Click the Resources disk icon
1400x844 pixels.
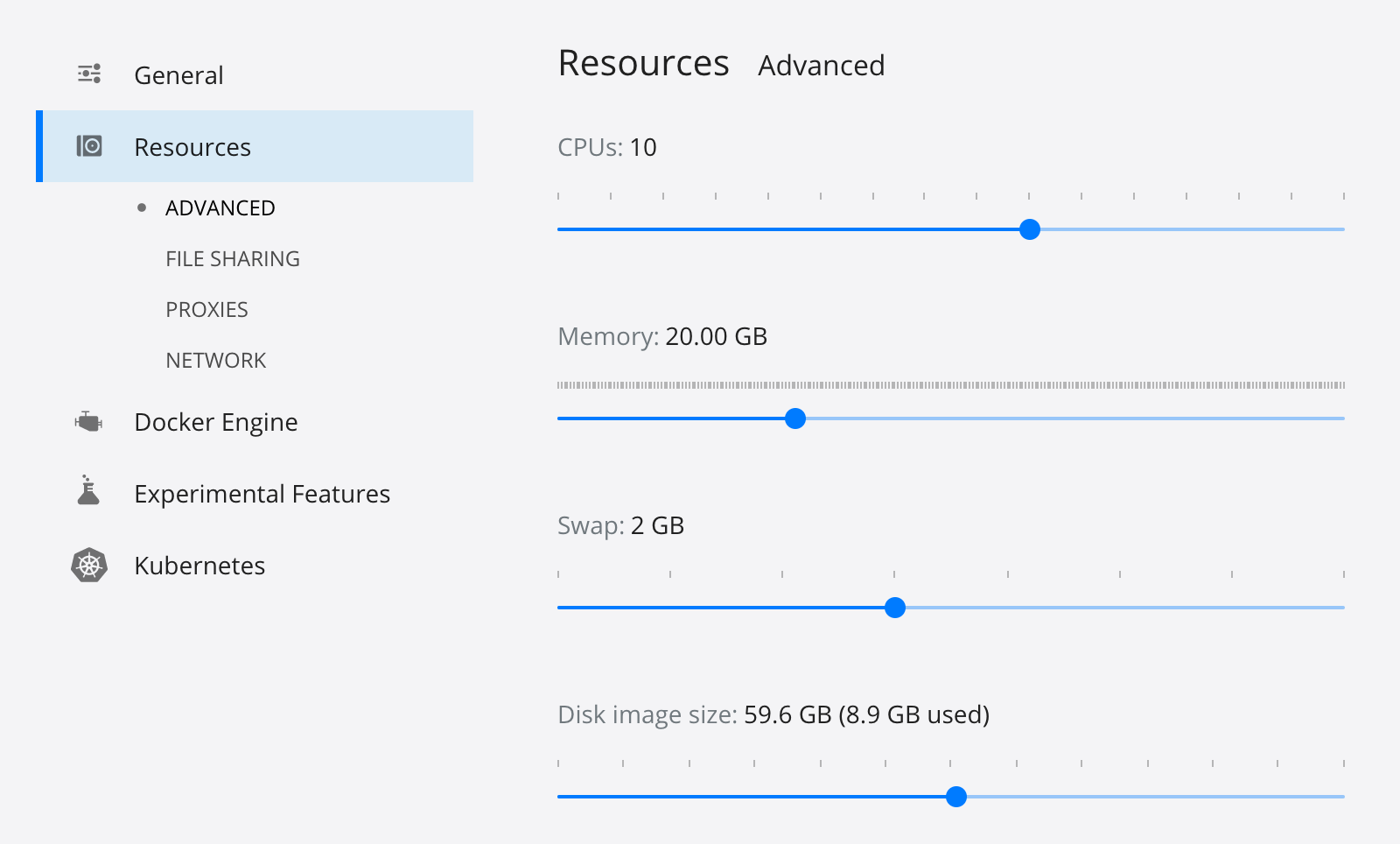(89, 146)
